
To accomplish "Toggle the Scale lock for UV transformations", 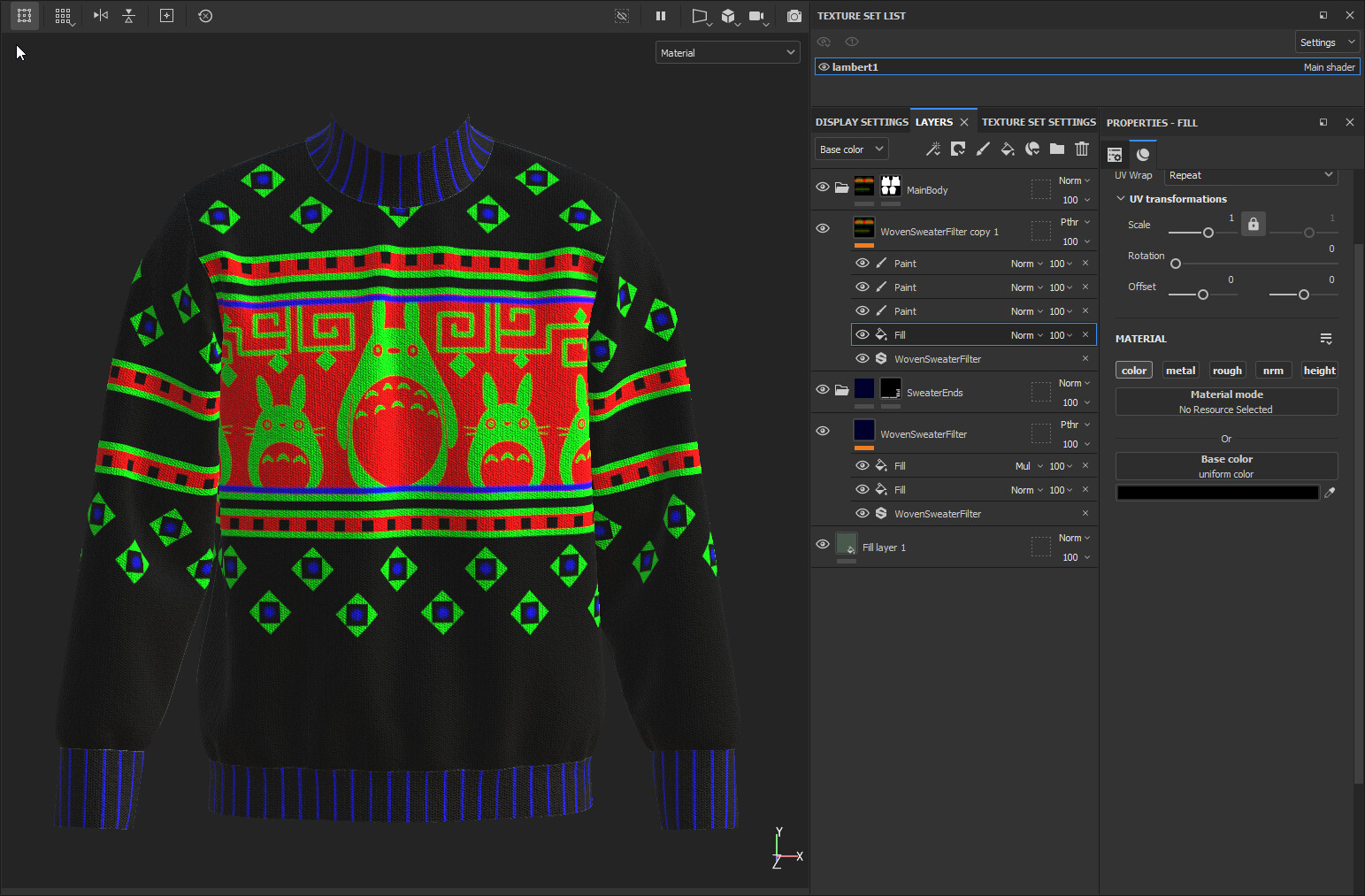I will [x=1253, y=223].
